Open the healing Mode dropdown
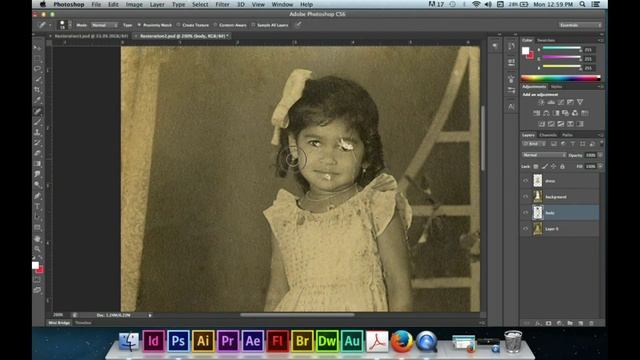The height and width of the screenshot is (360, 640). [x=104, y=25]
